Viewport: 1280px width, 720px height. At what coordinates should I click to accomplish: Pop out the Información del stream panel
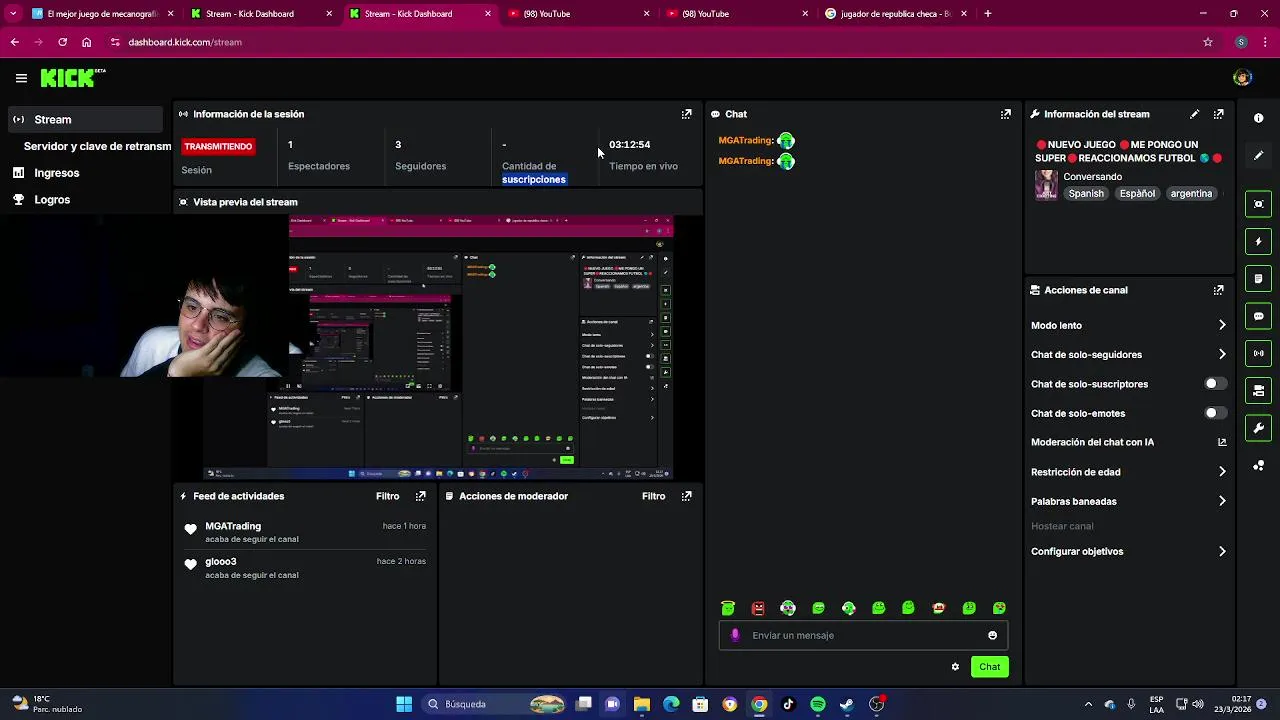(x=1218, y=114)
